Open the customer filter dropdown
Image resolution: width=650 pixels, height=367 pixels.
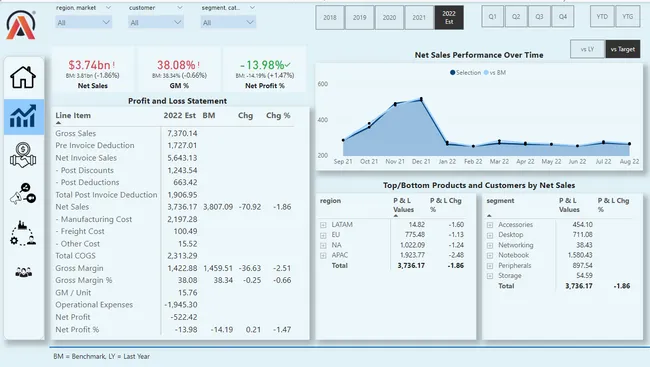point(155,22)
